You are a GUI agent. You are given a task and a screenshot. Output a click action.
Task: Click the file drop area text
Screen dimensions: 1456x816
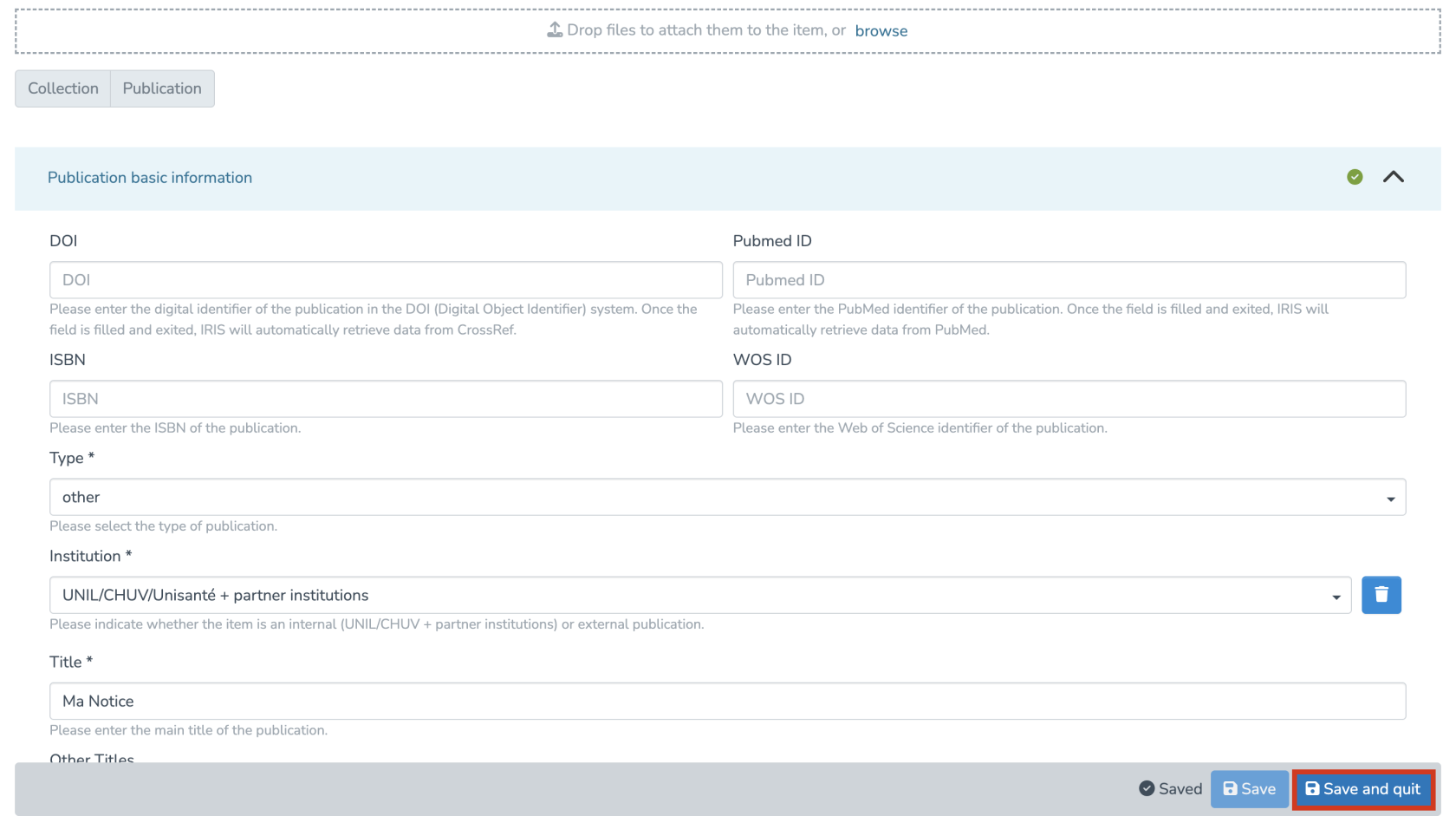click(x=705, y=30)
